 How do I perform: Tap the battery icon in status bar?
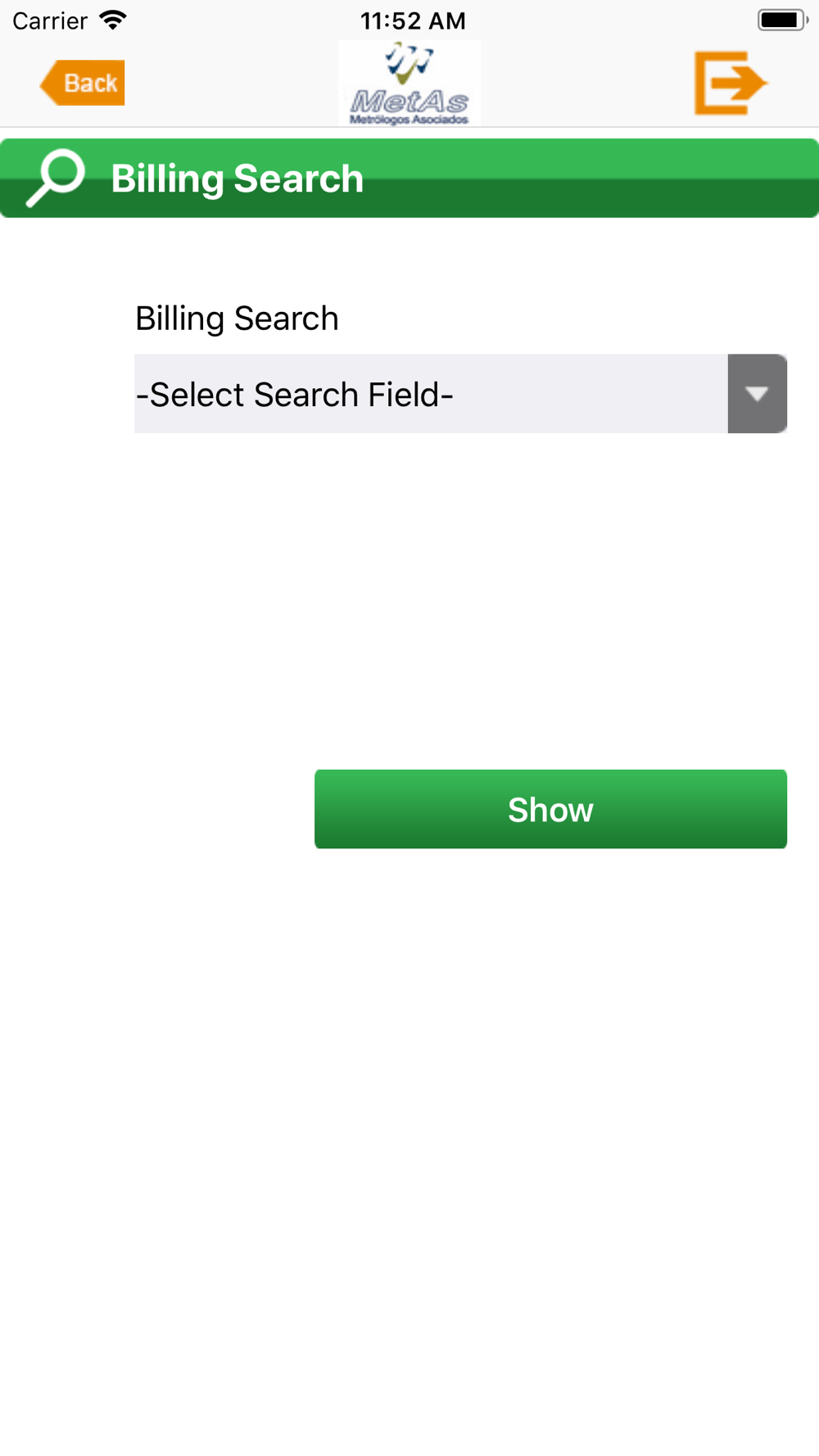(782, 20)
